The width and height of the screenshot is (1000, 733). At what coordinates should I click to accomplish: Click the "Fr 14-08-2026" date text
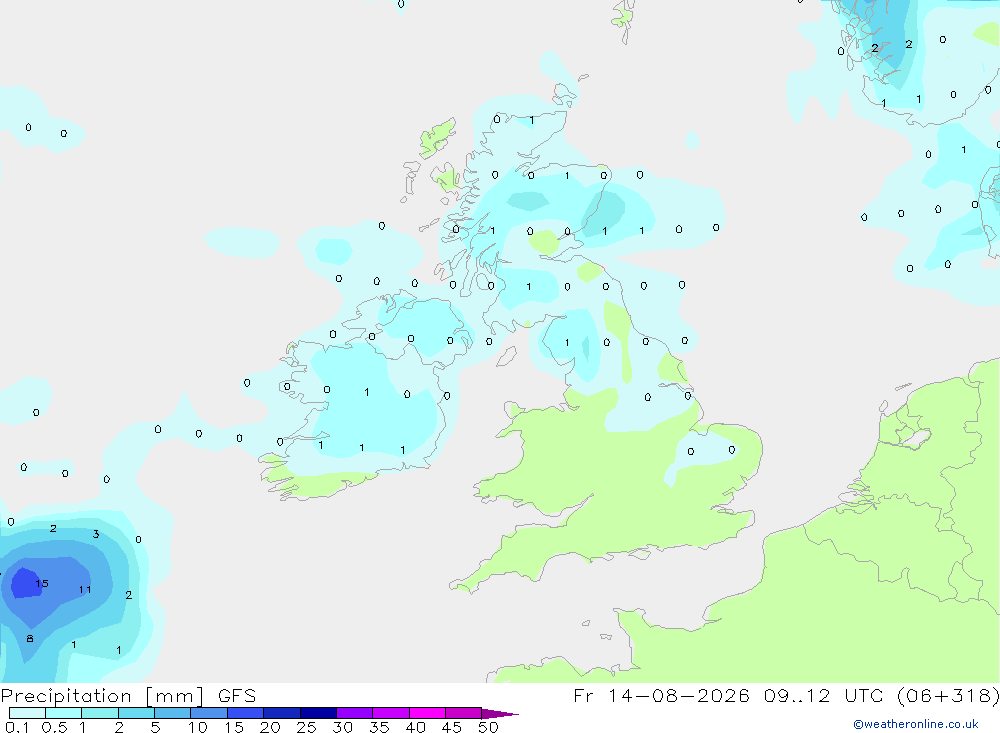point(661,695)
